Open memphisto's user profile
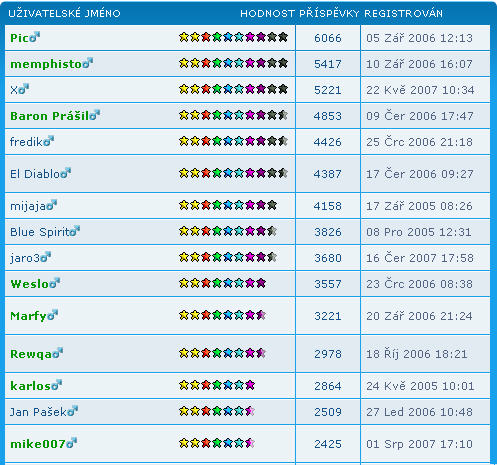 46,64
